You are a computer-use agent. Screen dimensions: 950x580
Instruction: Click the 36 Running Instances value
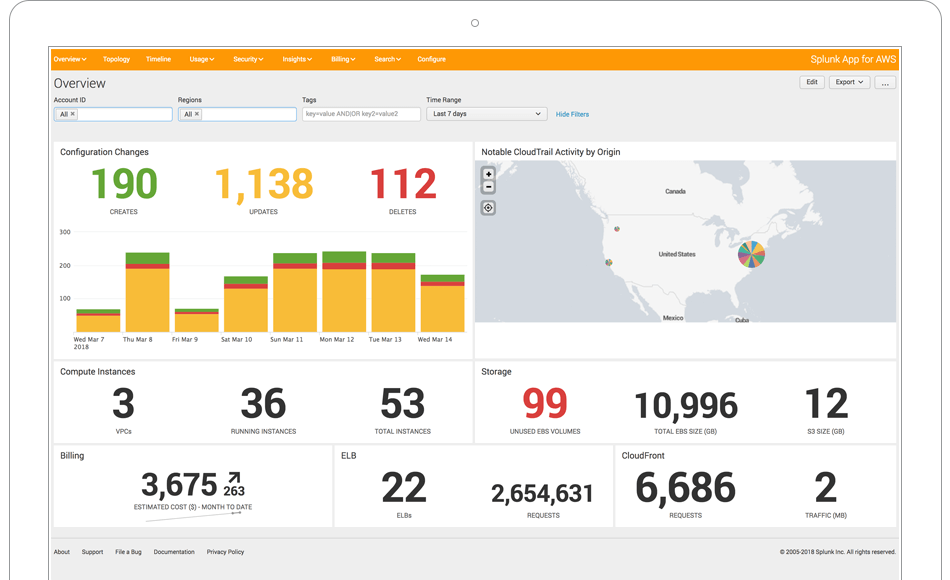pos(263,404)
